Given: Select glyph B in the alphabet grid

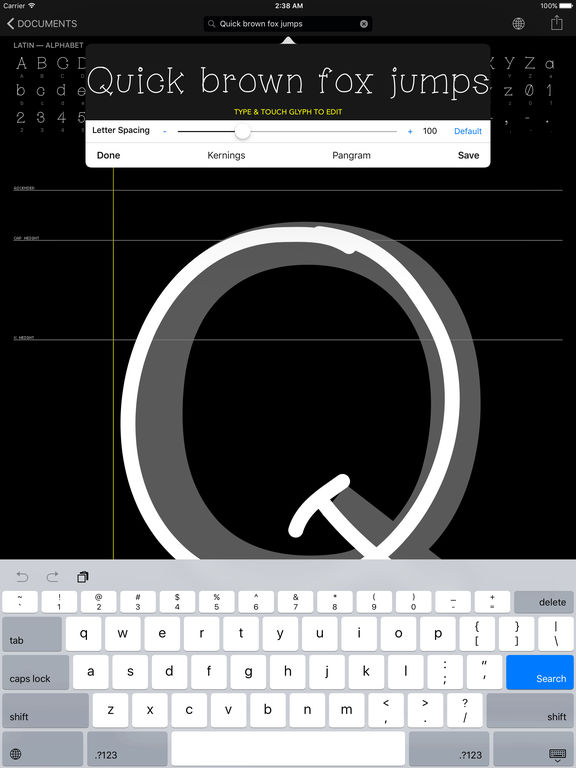Looking at the screenshot, I should [x=42, y=64].
